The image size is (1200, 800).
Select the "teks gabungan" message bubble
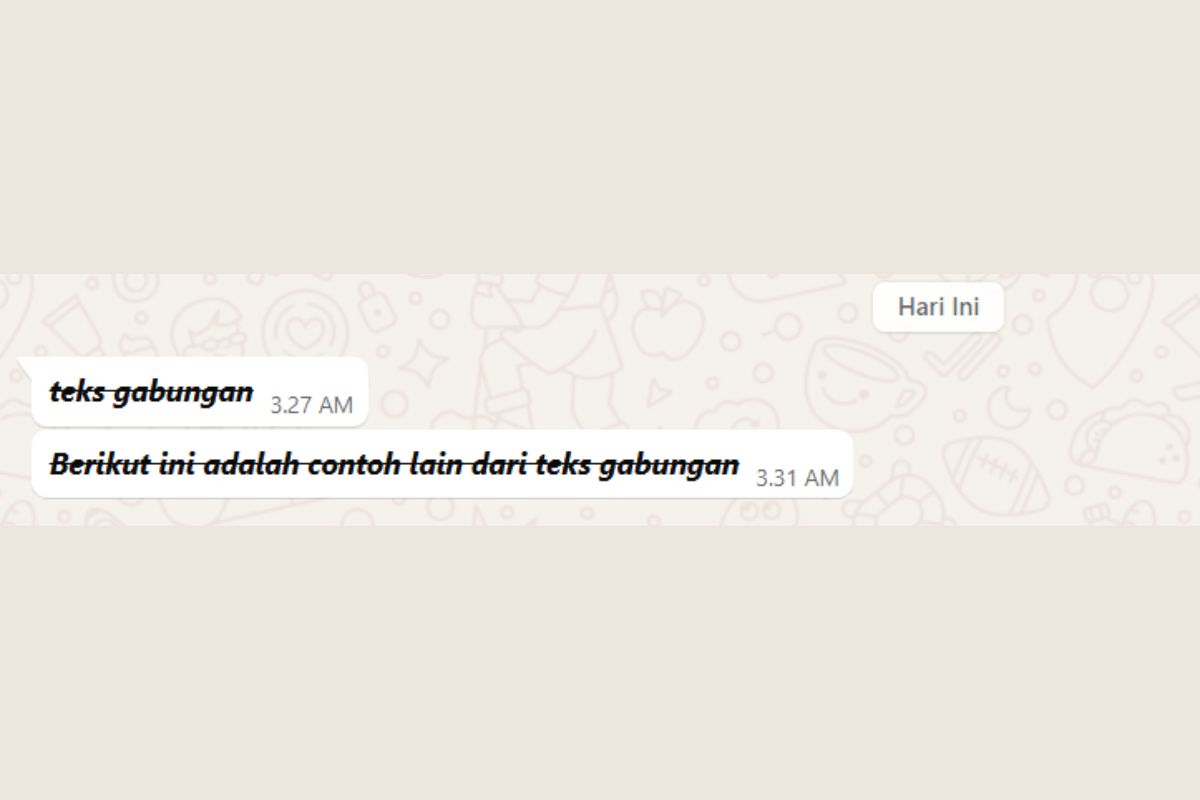[x=194, y=392]
